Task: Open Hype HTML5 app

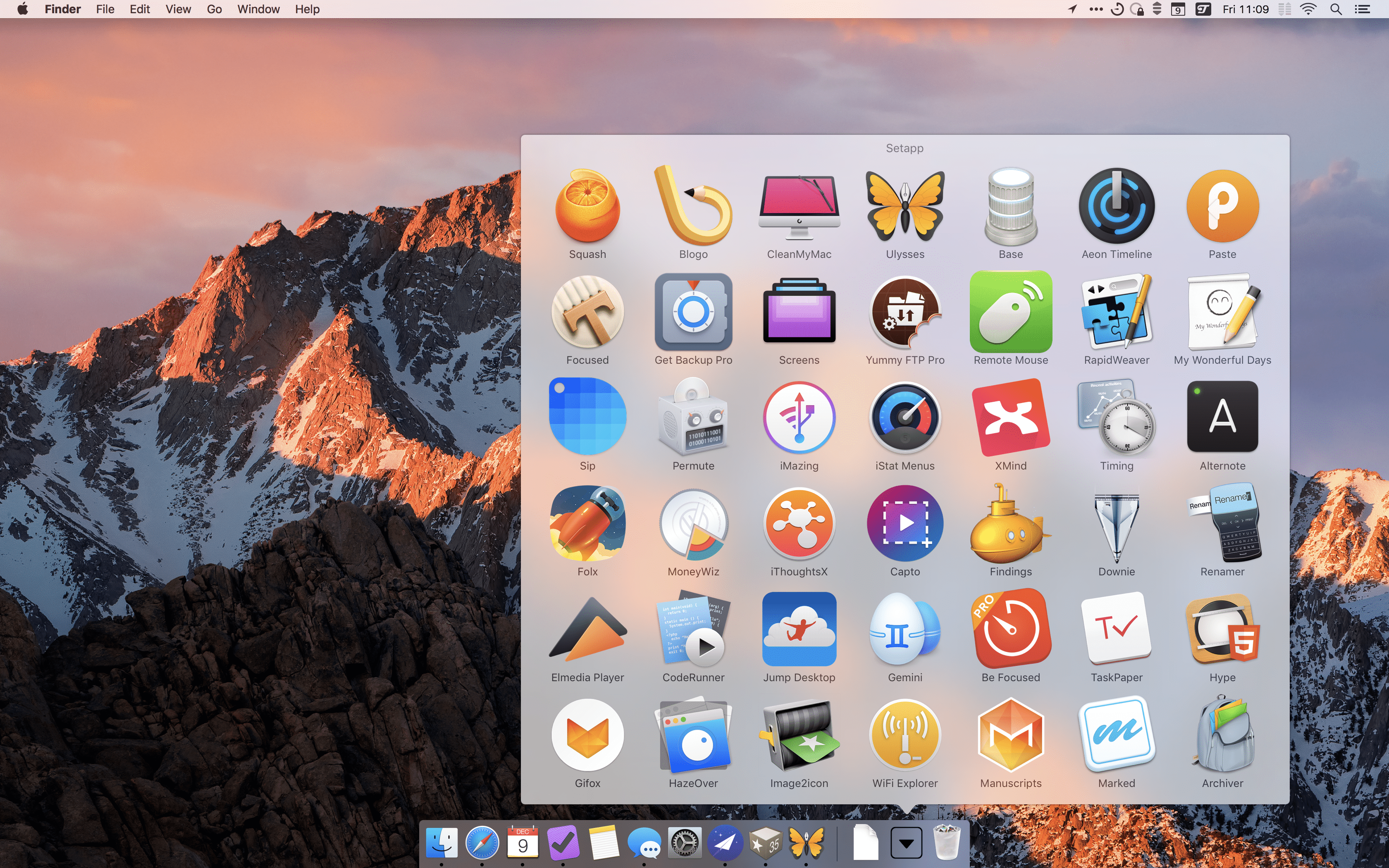Action: coord(1222,629)
